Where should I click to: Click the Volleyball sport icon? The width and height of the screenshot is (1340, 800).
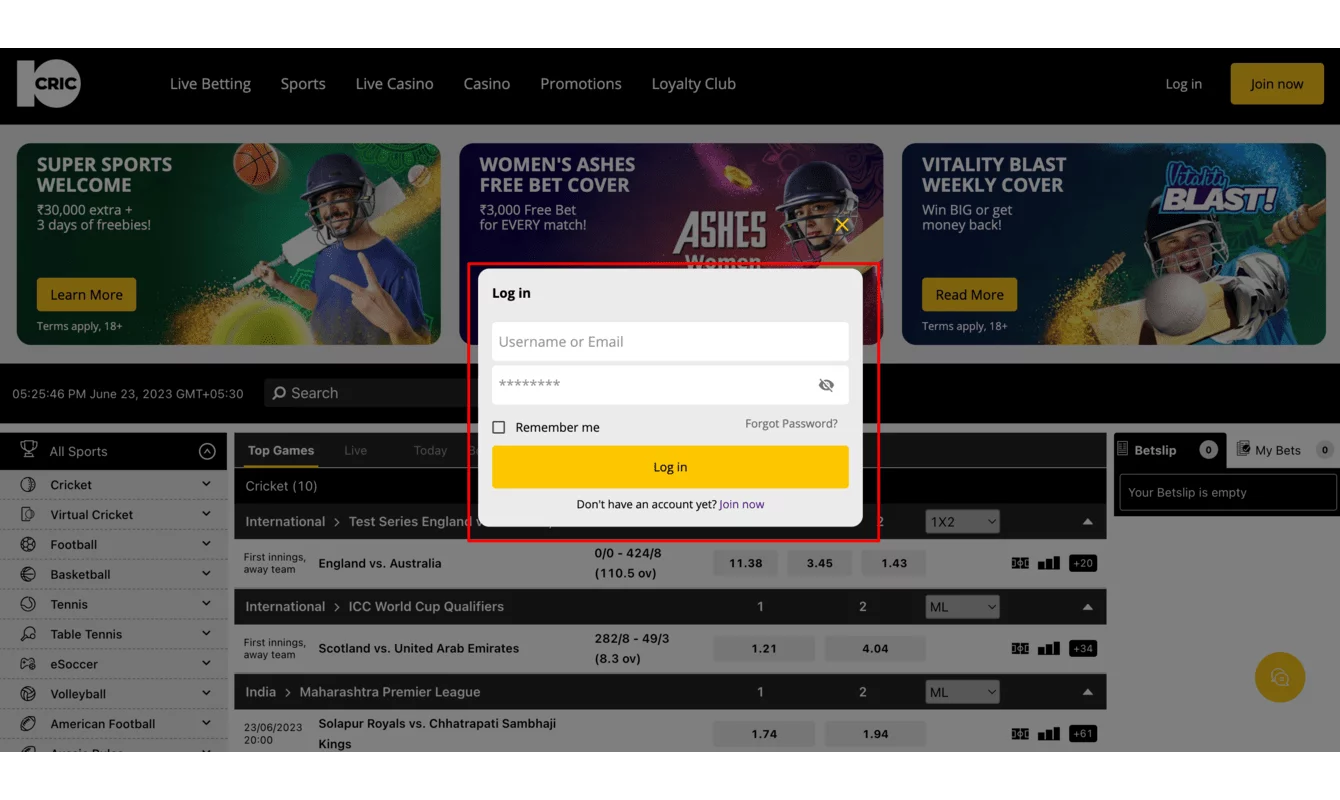pos(30,693)
